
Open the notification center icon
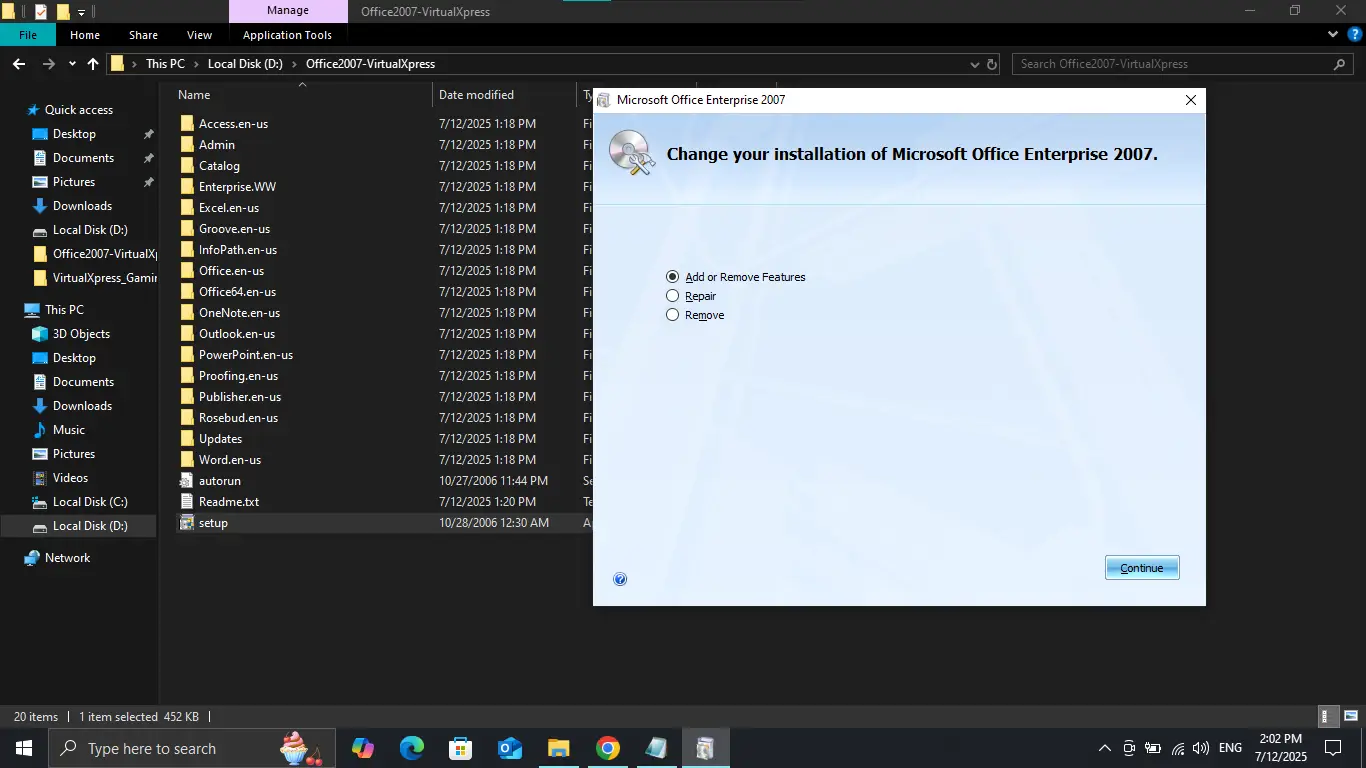pos(1333,748)
